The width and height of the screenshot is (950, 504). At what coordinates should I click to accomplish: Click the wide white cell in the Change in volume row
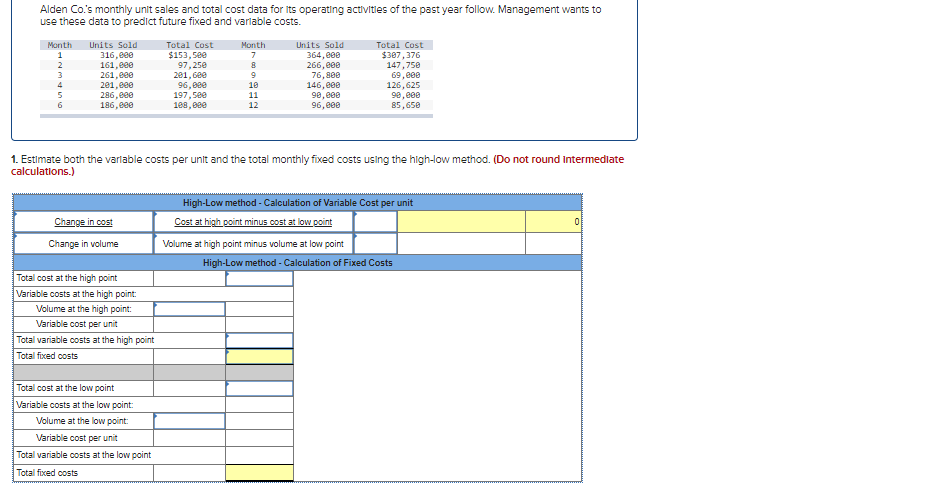(x=461, y=244)
